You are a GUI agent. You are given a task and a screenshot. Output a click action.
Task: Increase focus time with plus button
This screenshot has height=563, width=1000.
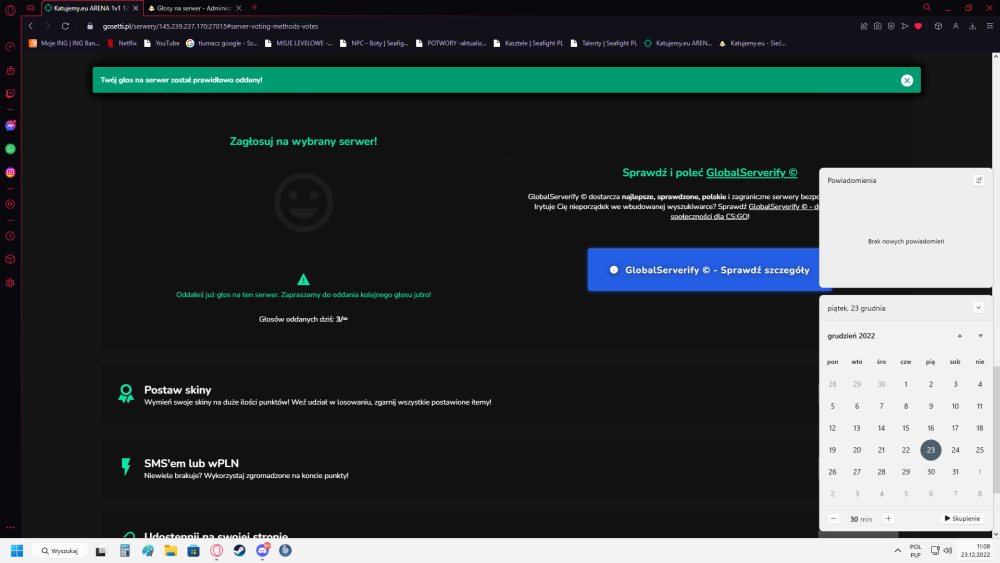[x=888, y=518]
